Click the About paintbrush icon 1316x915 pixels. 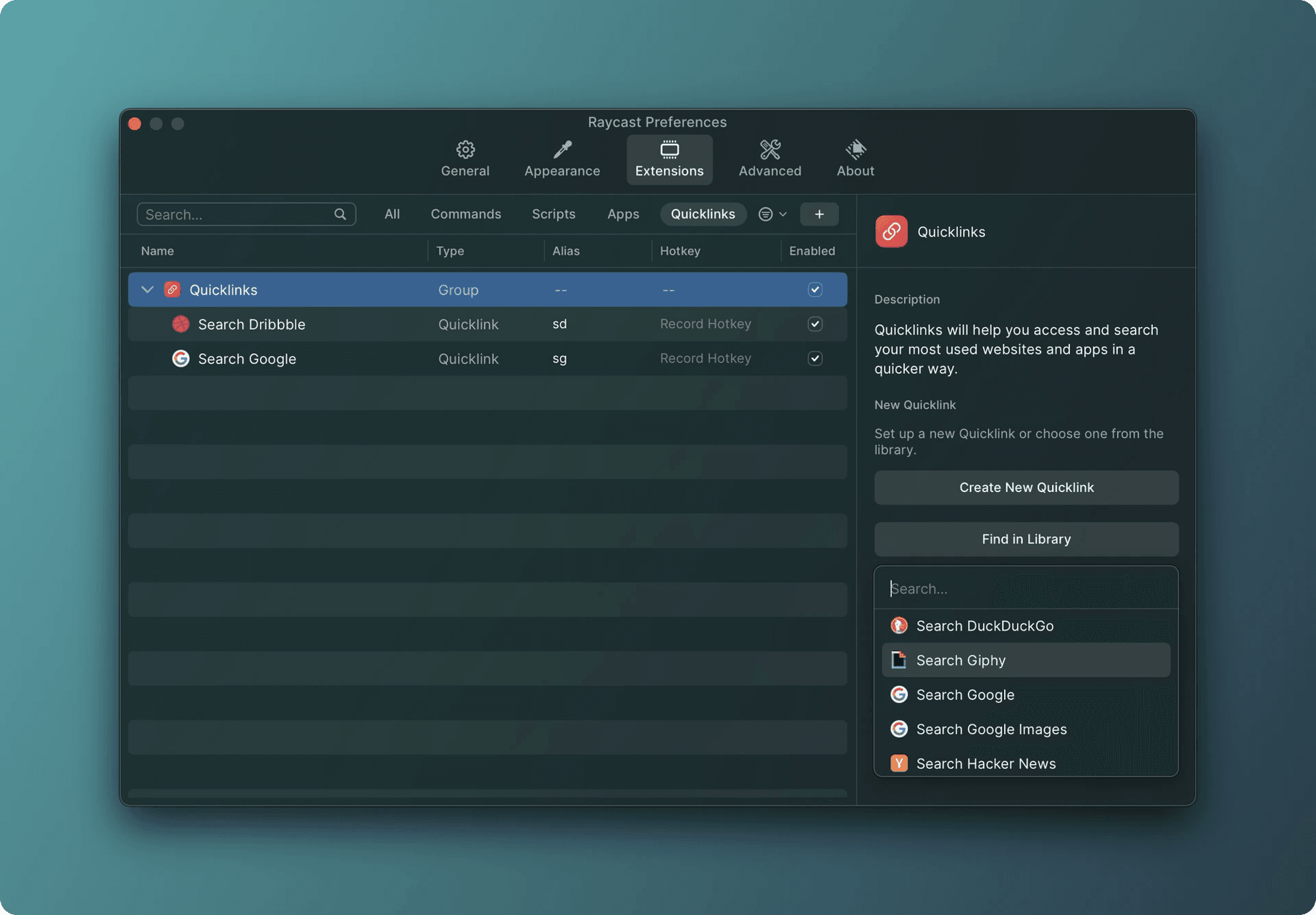(x=855, y=150)
